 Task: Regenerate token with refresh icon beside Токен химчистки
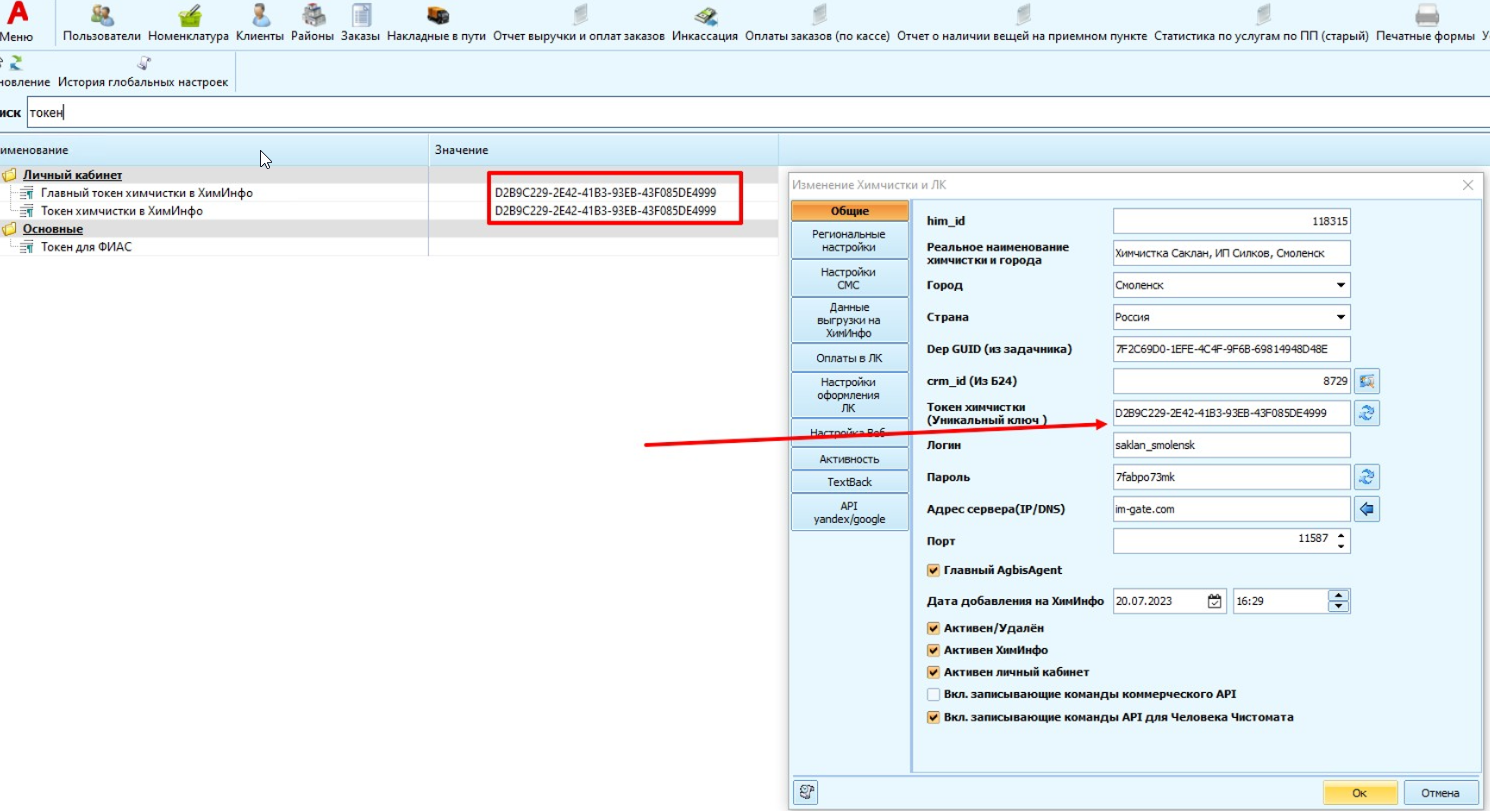[x=1367, y=413]
